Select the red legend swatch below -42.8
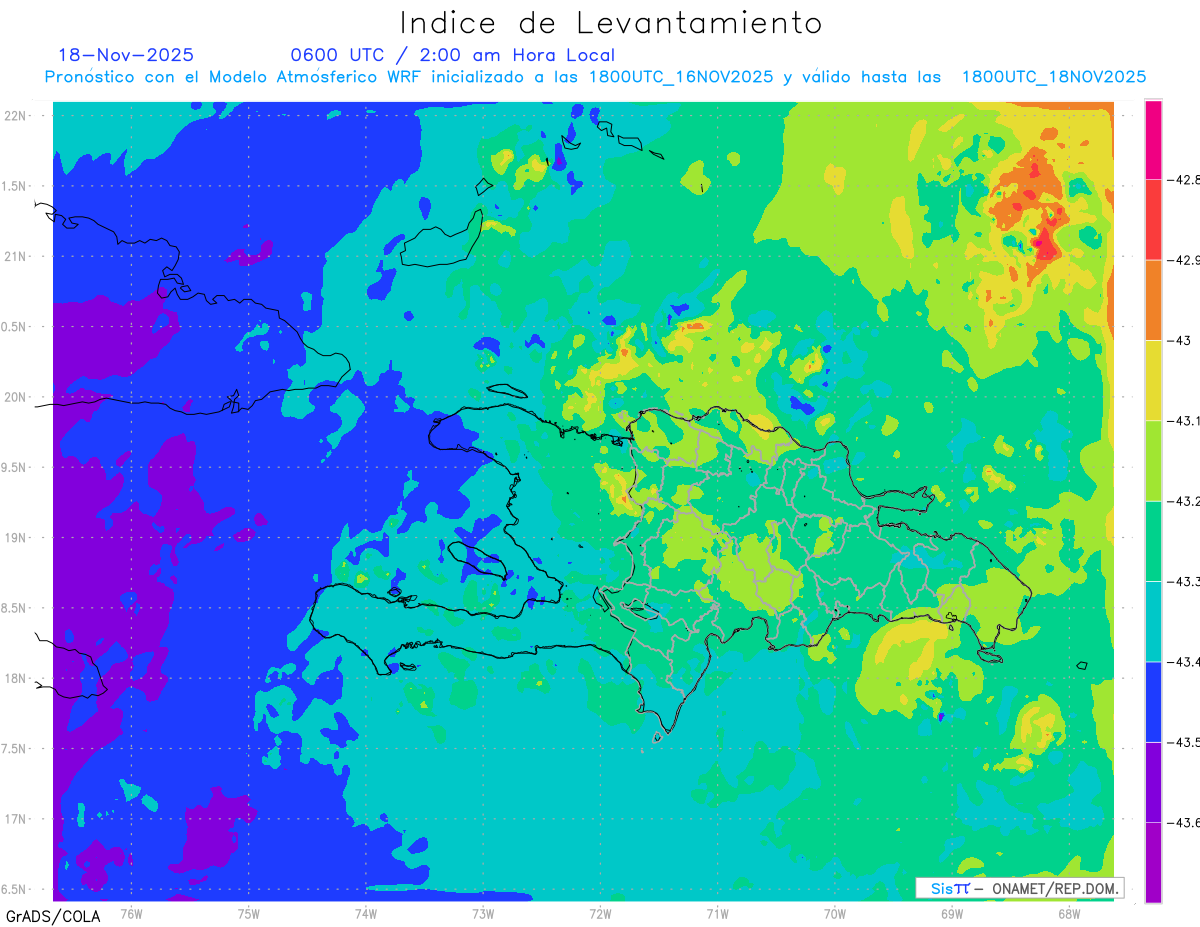 1153,220
